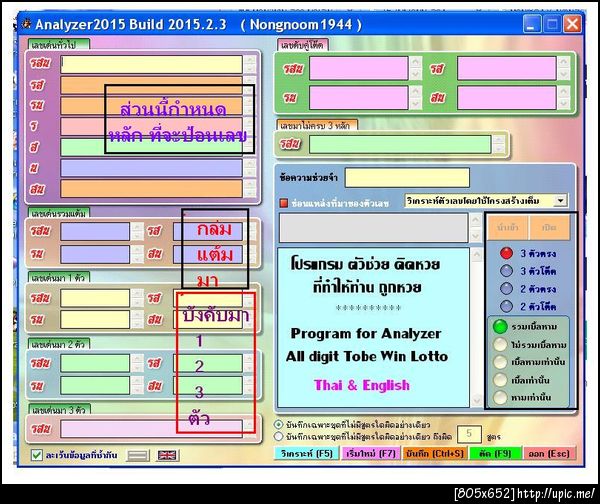Click รน field in เลขเด่นรวมแต้ม group
The height and width of the screenshot is (504, 600).
click(95, 254)
